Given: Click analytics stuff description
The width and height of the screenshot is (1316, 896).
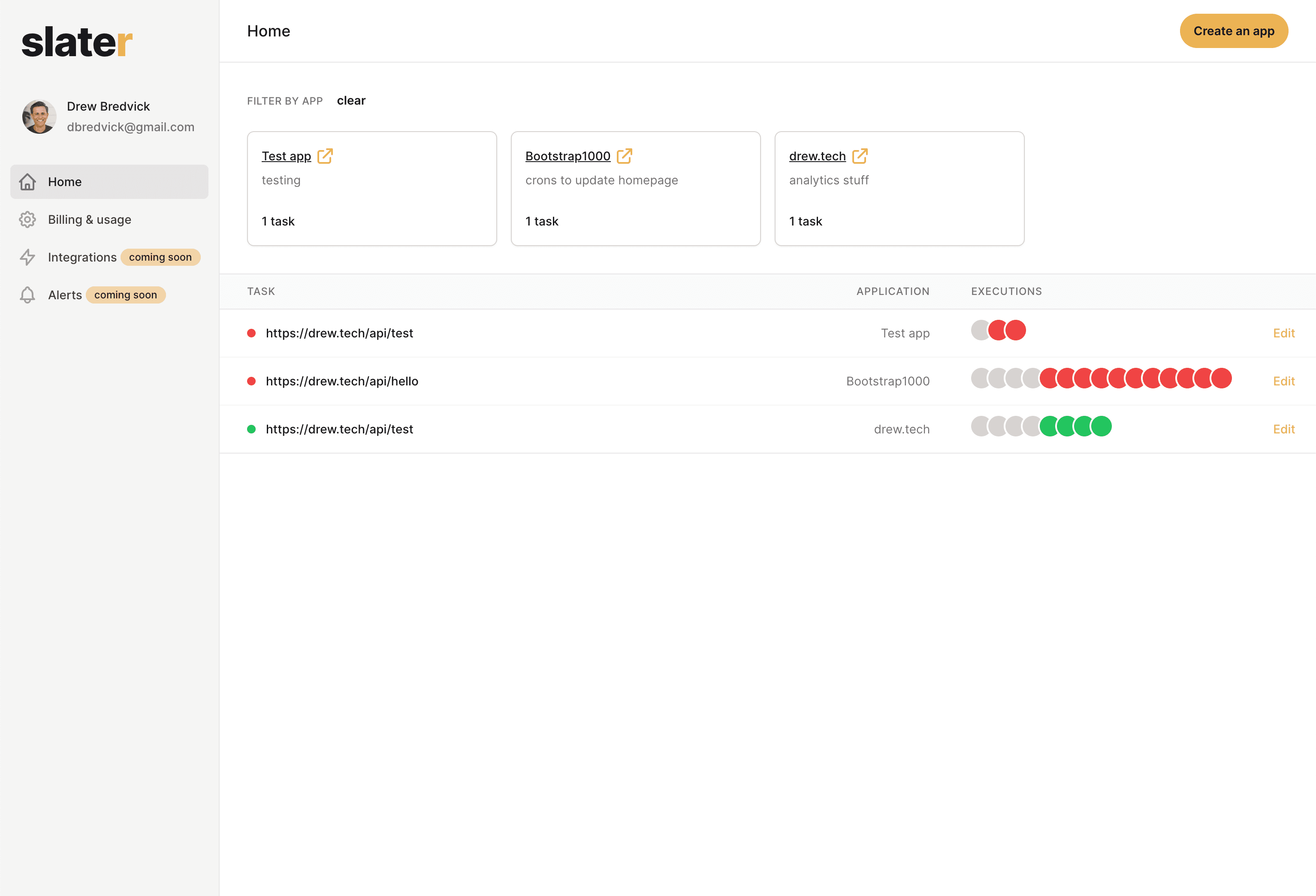Looking at the screenshot, I should tap(829, 180).
